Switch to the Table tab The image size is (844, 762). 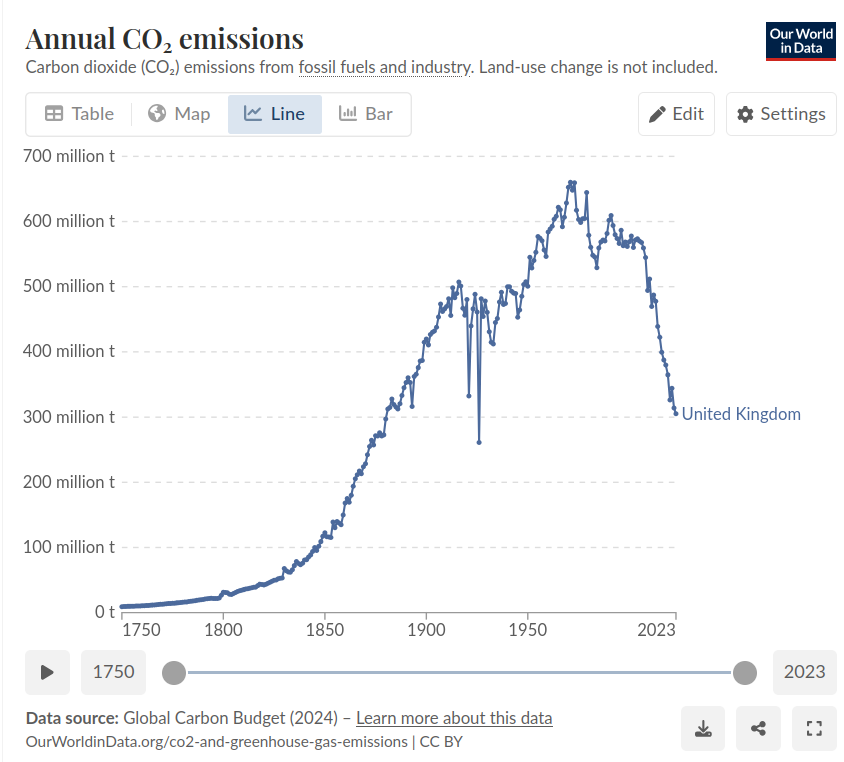pyautogui.click(x=80, y=114)
